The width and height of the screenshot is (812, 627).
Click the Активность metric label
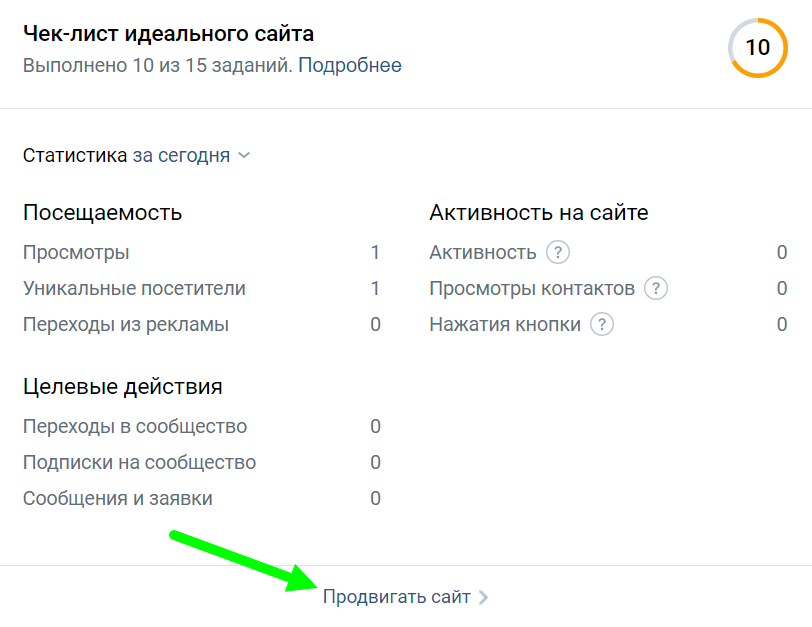click(x=483, y=253)
